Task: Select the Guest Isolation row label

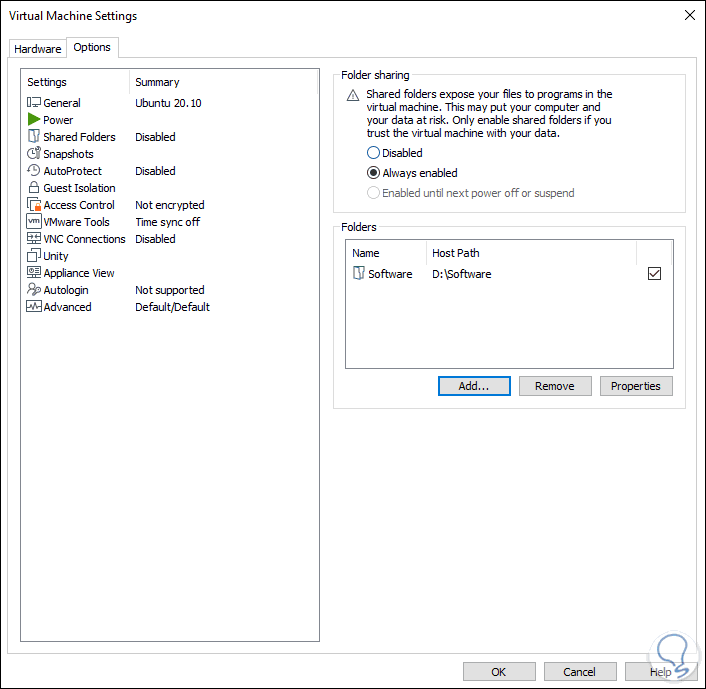Action: pyautogui.click(x=79, y=188)
